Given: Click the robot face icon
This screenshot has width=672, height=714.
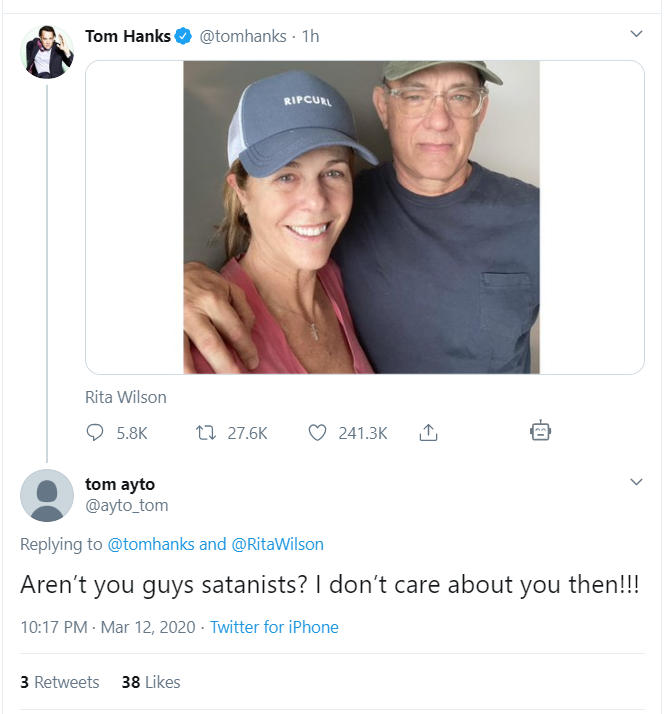Looking at the screenshot, I should coord(540,432).
